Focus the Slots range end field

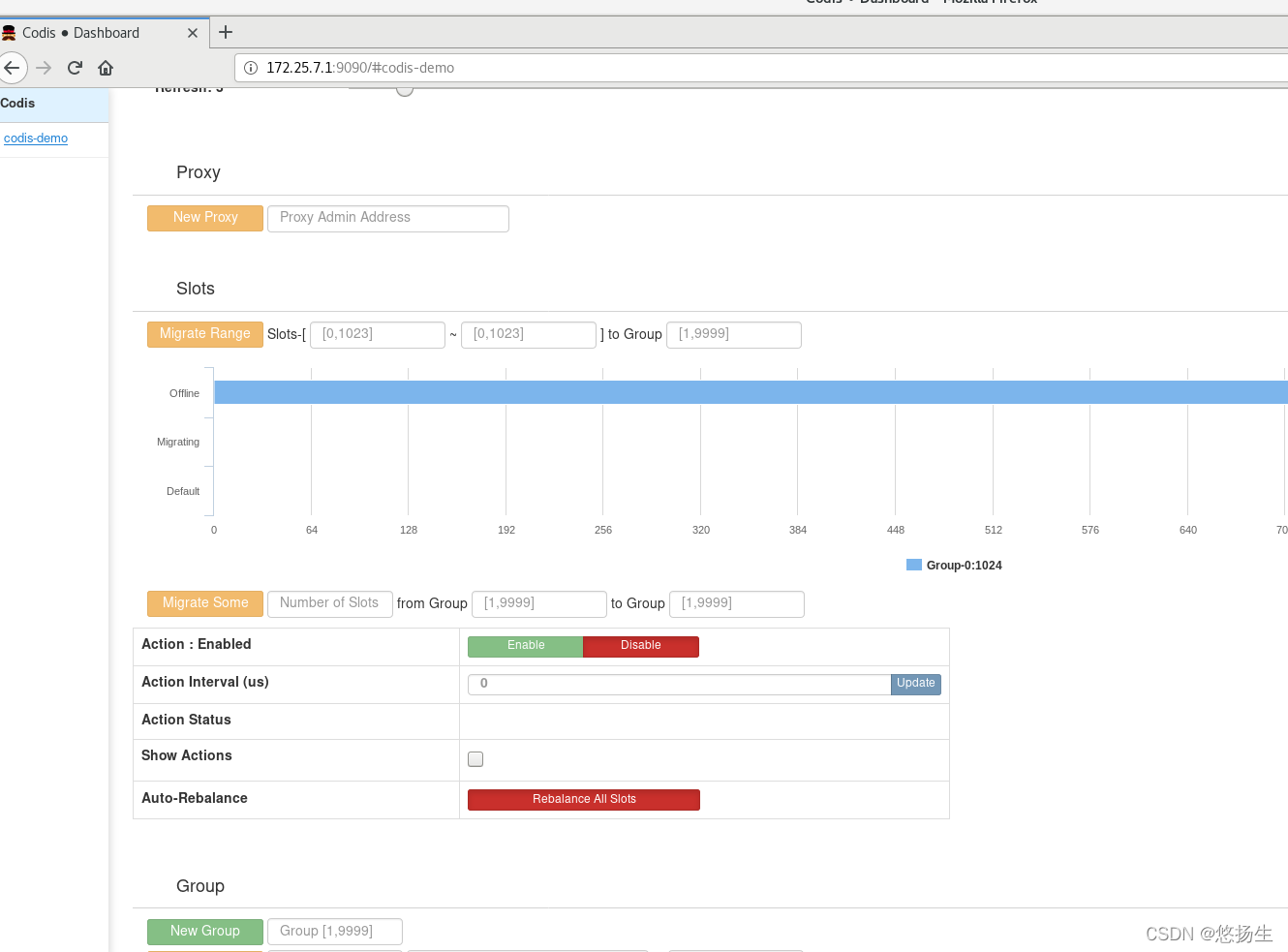click(529, 334)
